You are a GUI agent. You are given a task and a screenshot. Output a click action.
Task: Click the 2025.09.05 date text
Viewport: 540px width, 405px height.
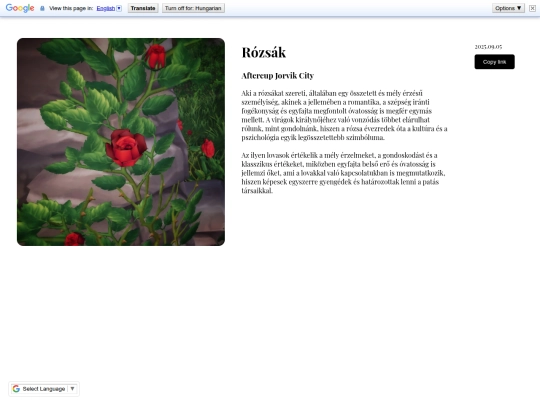point(488,47)
